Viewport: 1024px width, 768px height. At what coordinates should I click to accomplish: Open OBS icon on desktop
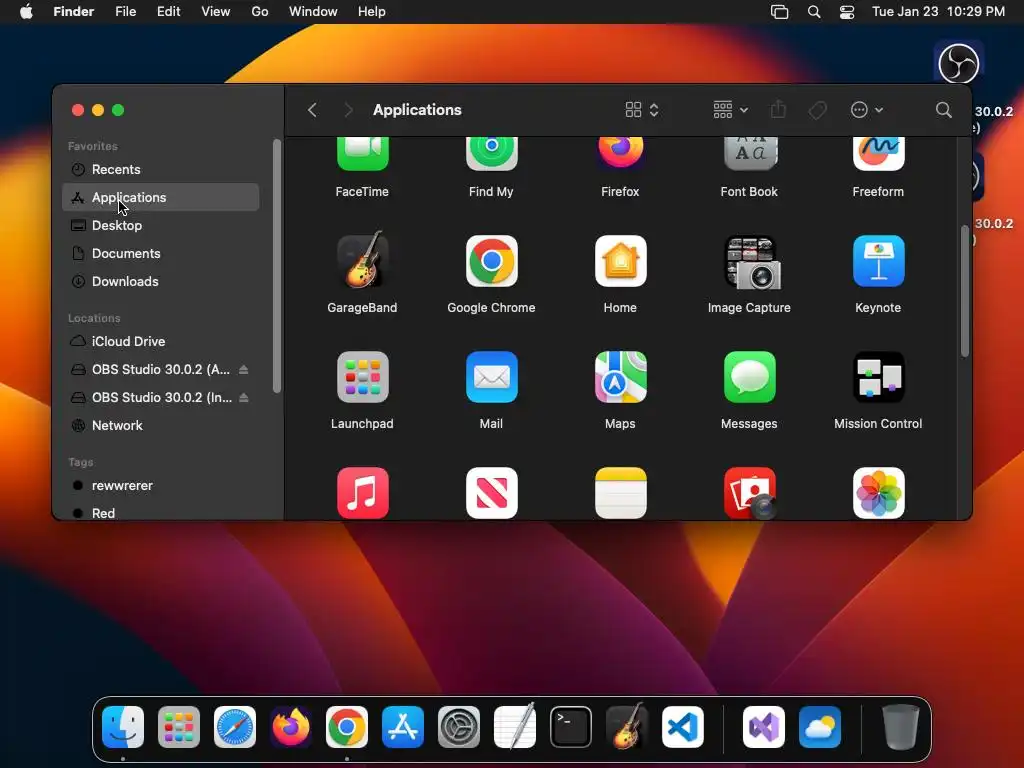[959, 63]
